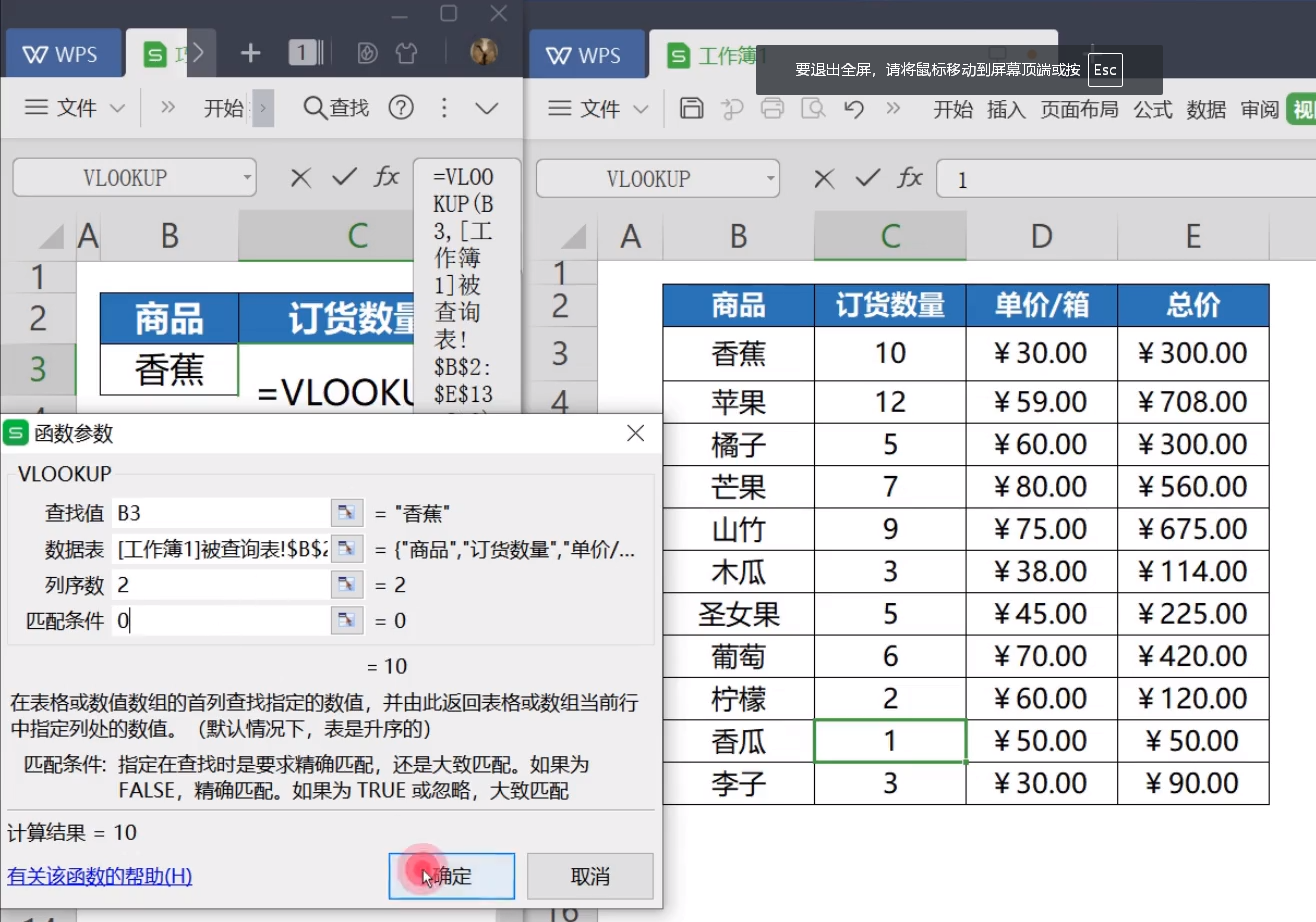The width and height of the screenshot is (1316, 922).
Task: Click into the 列序数 input field
Action: [221, 584]
